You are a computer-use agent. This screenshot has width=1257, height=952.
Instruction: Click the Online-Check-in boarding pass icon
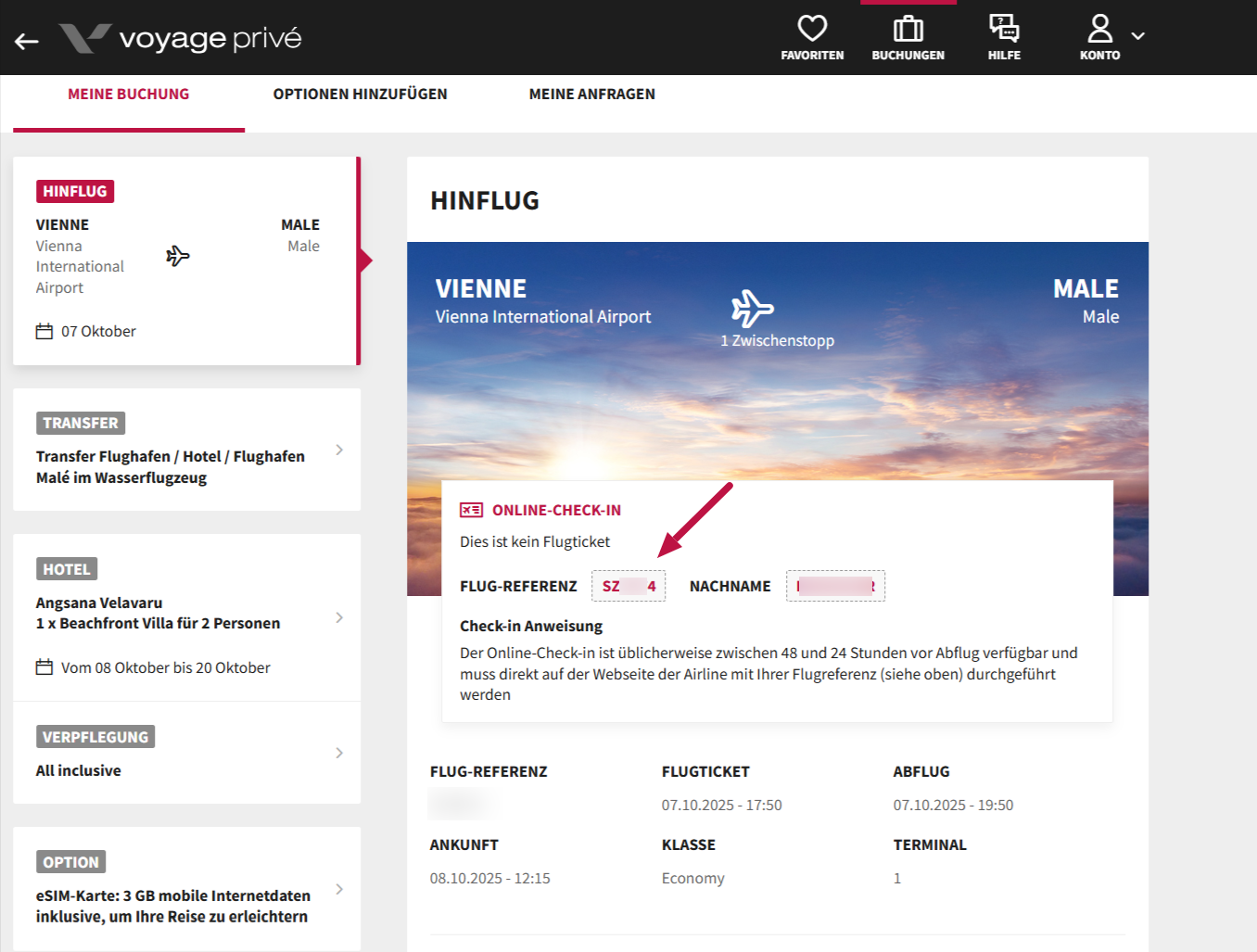pos(471,510)
